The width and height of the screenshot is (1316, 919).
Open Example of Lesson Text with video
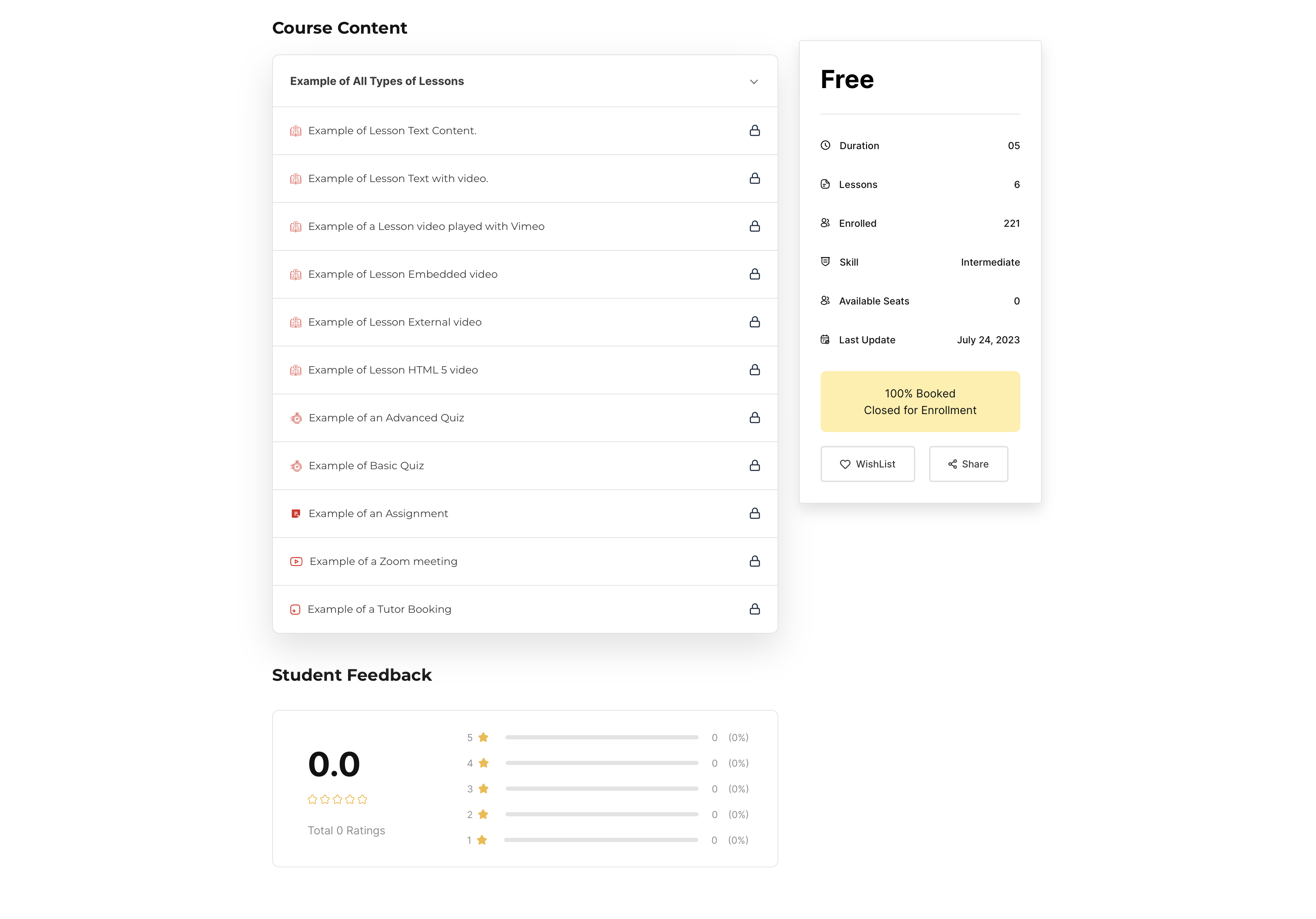tap(398, 179)
